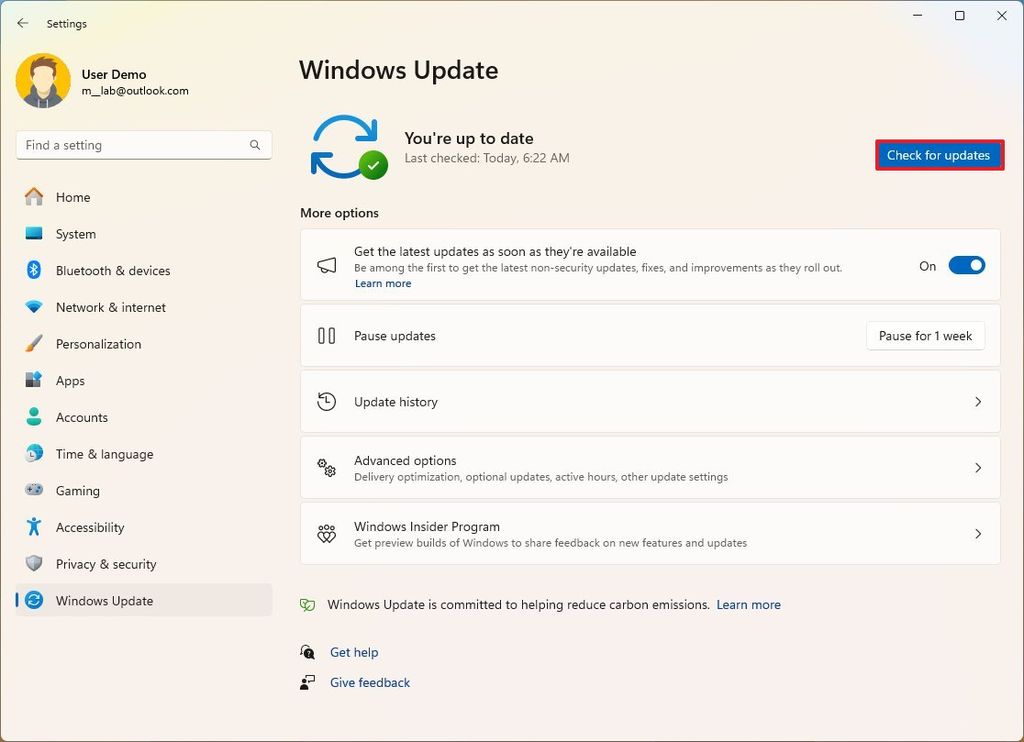Image resolution: width=1024 pixels, height=742 pixels.
Task: Click Pause for 1 week
Action: [925, 336]
